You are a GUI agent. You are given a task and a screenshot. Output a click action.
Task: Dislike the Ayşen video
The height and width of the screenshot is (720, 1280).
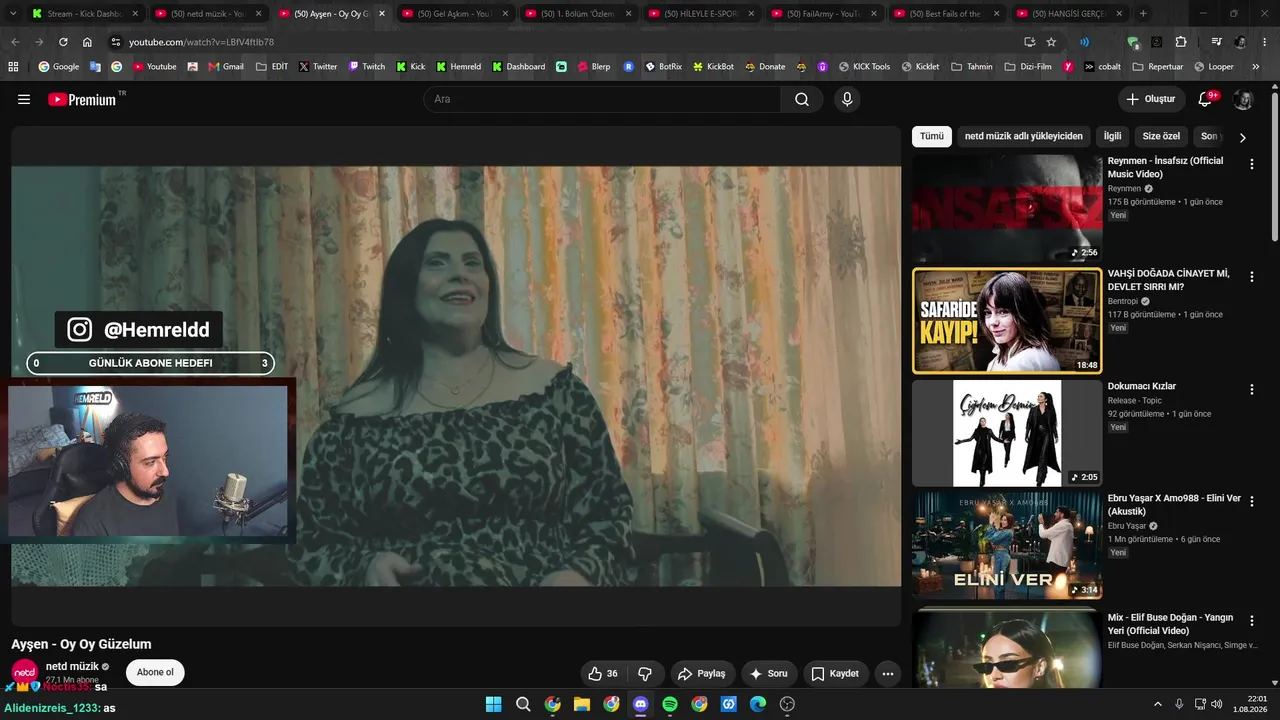point(645,674)
